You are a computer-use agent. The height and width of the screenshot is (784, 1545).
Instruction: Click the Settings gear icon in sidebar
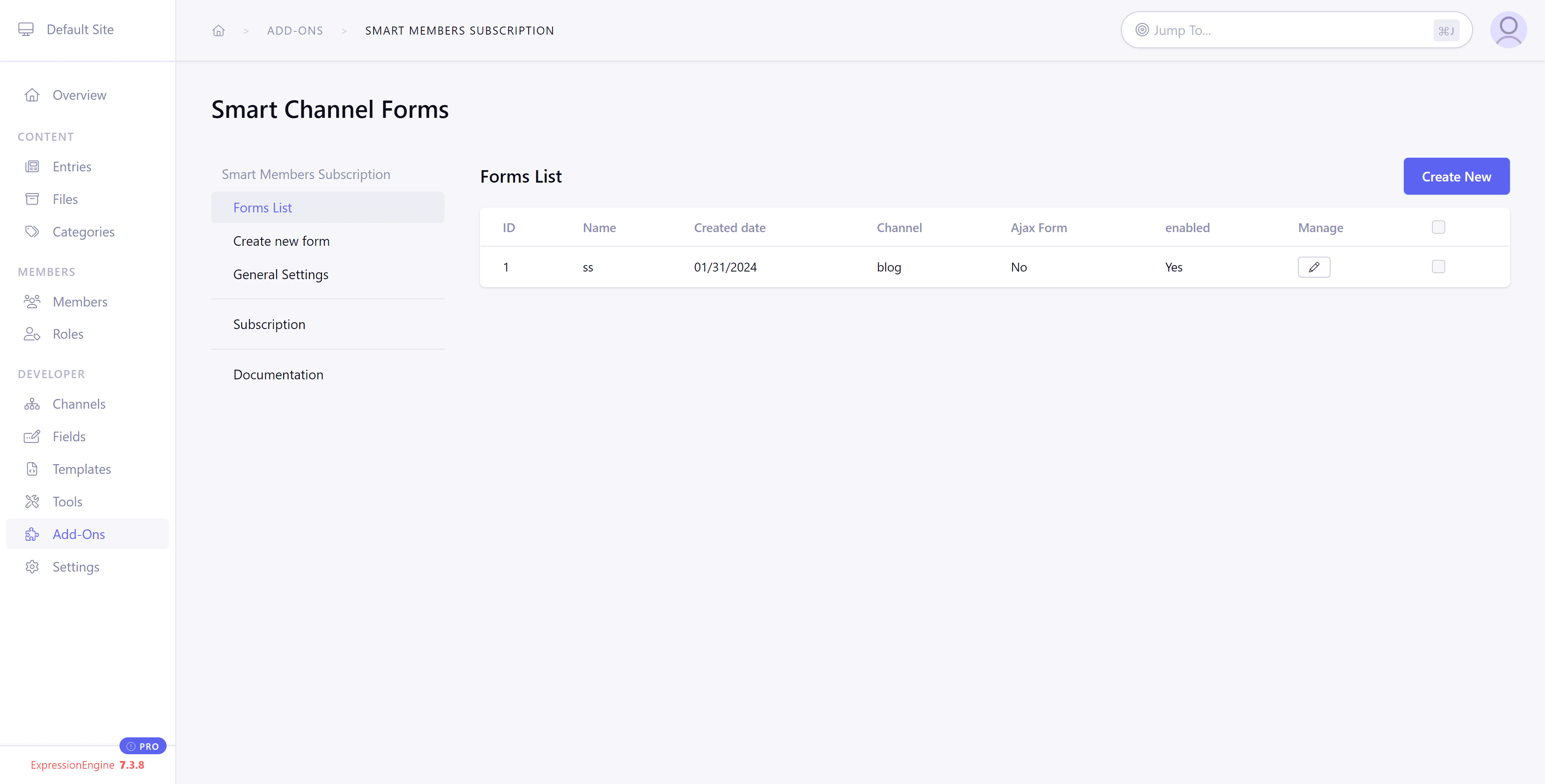(32, 567)
